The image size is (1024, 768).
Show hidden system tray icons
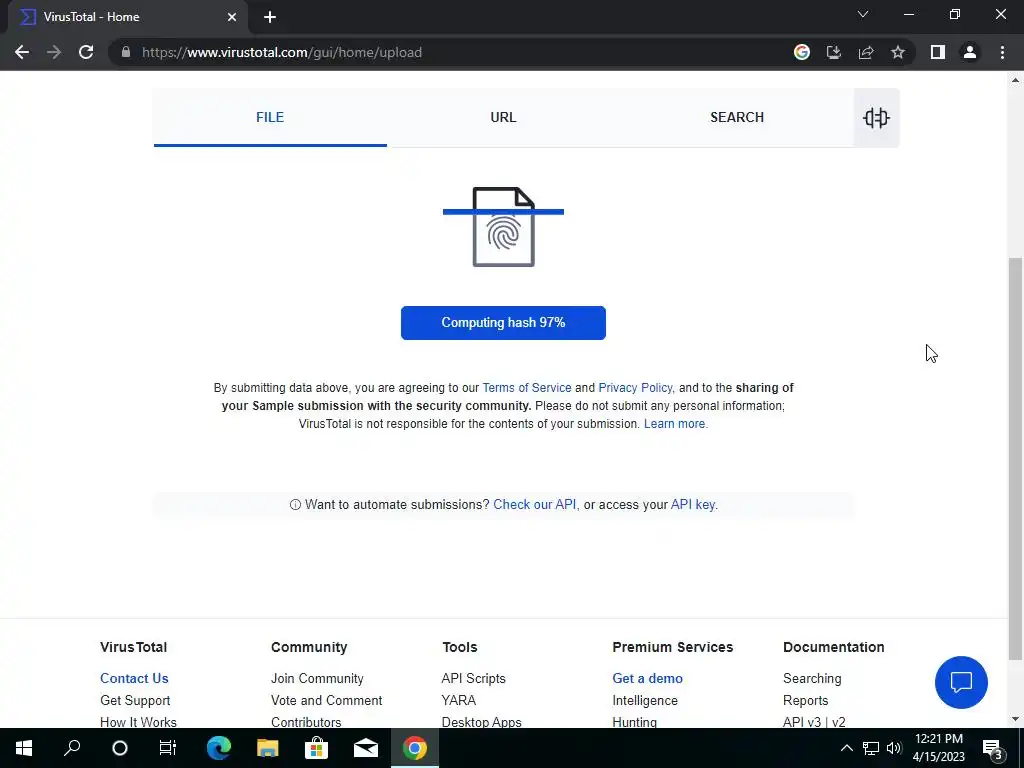(x=846, y=748)
